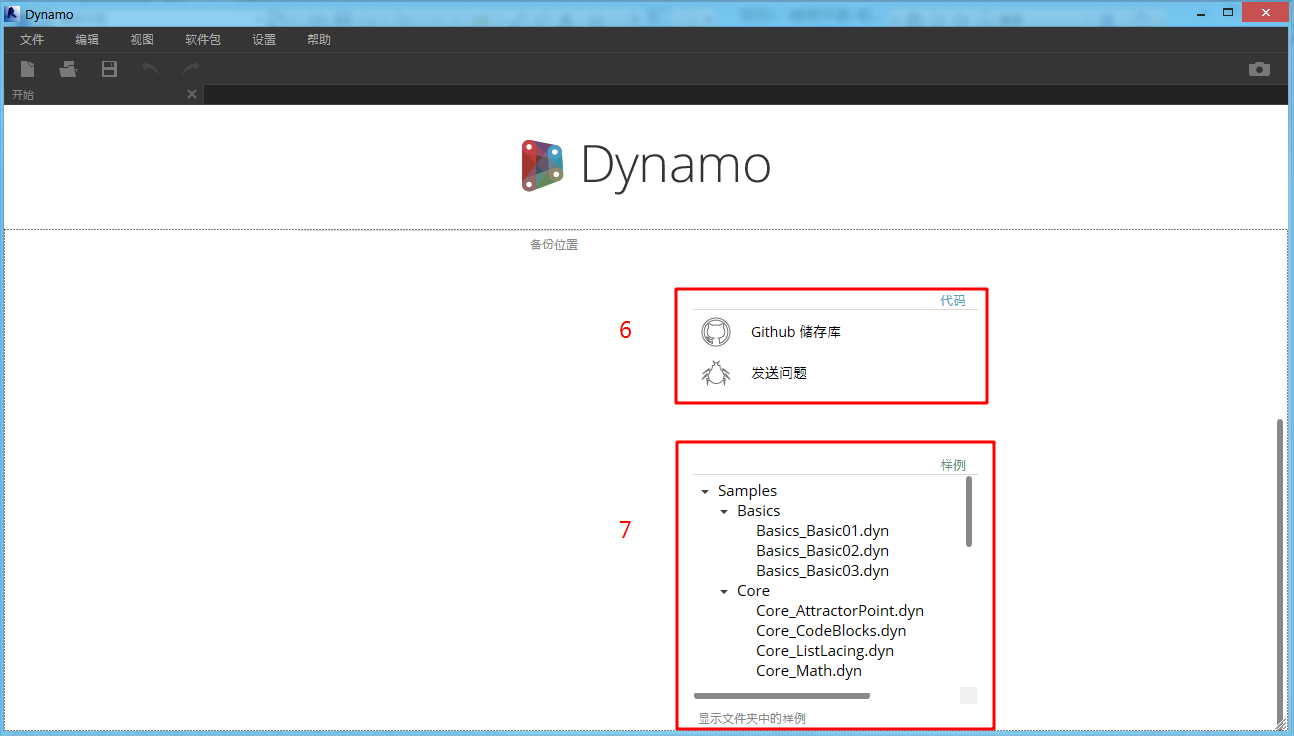This screenshot has height=736, width=1294.
Task: Open Core_ListLacing.dyn sample
Action: pyautogui.click(x=825, y=651)
